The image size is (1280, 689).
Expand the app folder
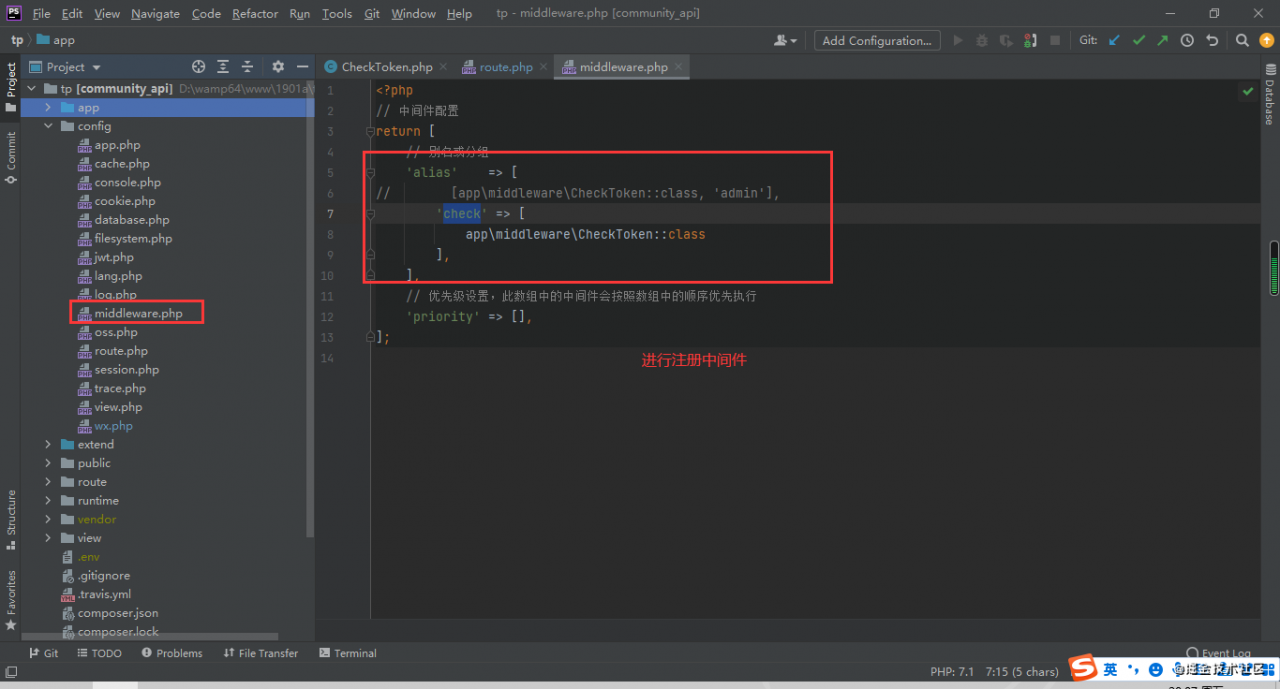pyautogui.click(x=48, y=107)
